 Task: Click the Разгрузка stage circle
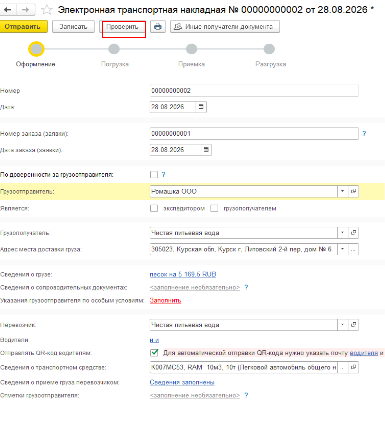click(269, 49)
